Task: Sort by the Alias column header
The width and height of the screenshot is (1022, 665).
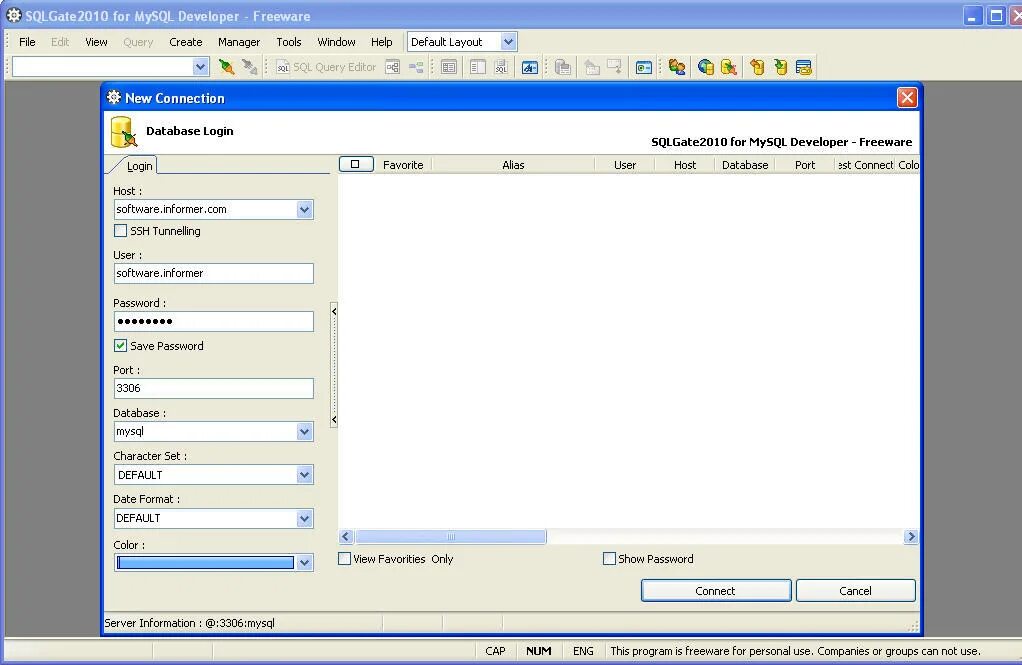Action: [x=513, y=165]
